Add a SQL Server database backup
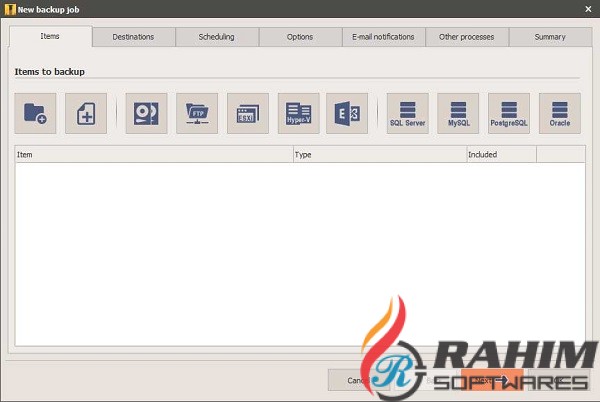600x402 pixels. 408,113
